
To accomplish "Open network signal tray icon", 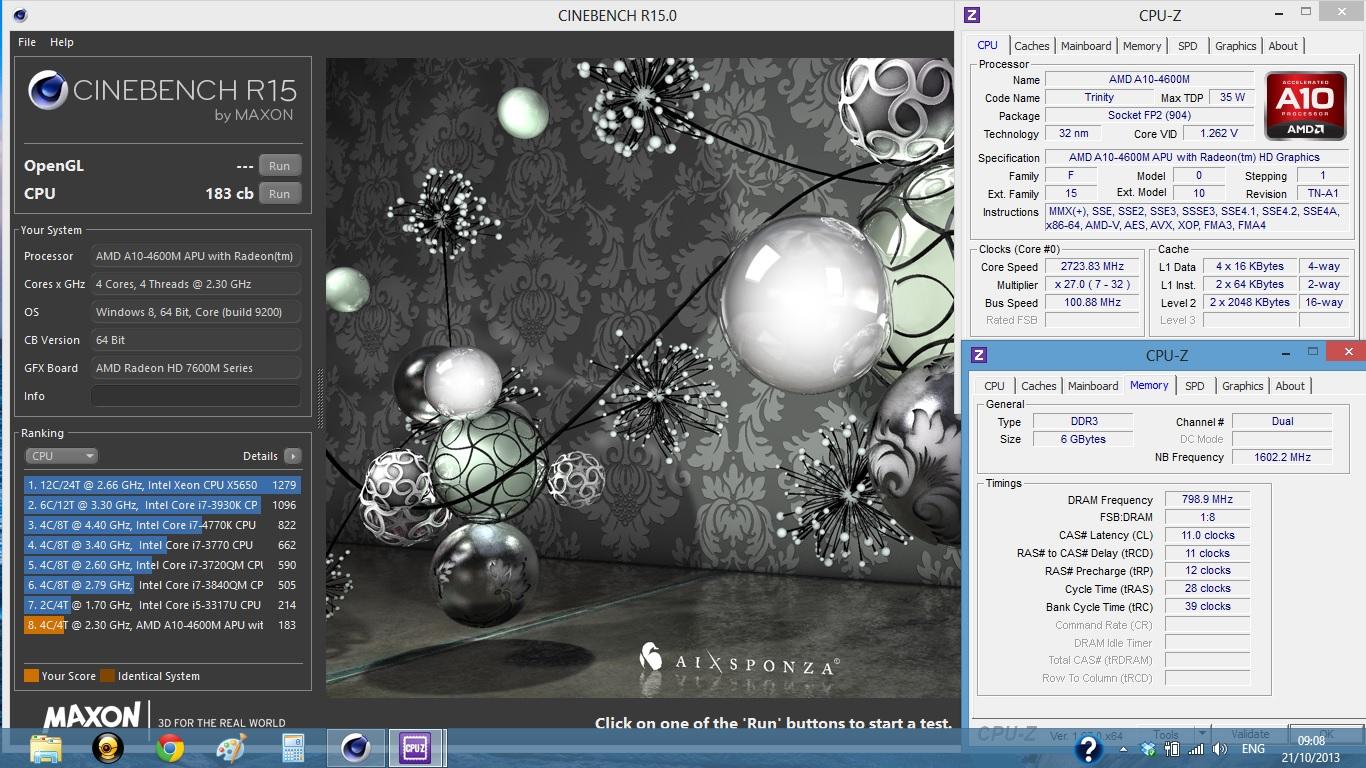I will (x=1196, y=749).
